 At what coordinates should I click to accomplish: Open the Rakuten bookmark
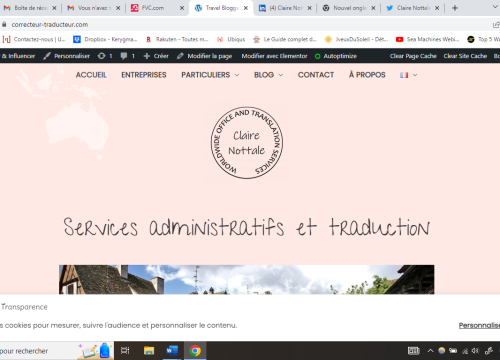pos(177,39)
